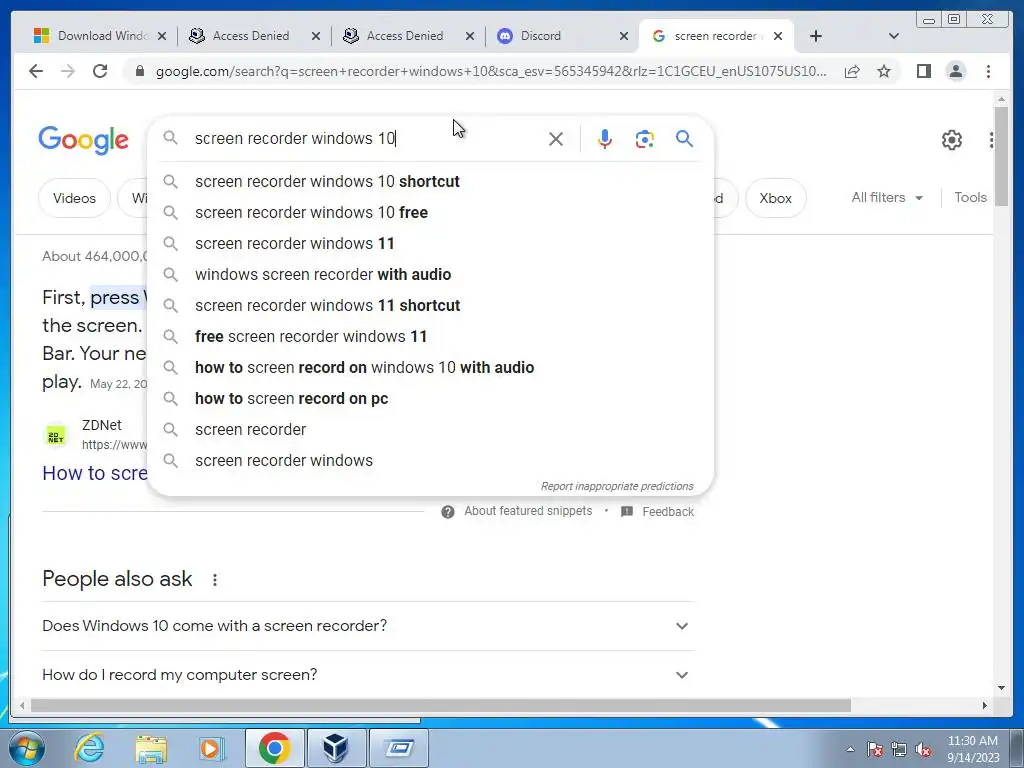Select 'how to screen record on windows 10 with audio'
This screenshot has height=768, width=1024.
point(431,368)
